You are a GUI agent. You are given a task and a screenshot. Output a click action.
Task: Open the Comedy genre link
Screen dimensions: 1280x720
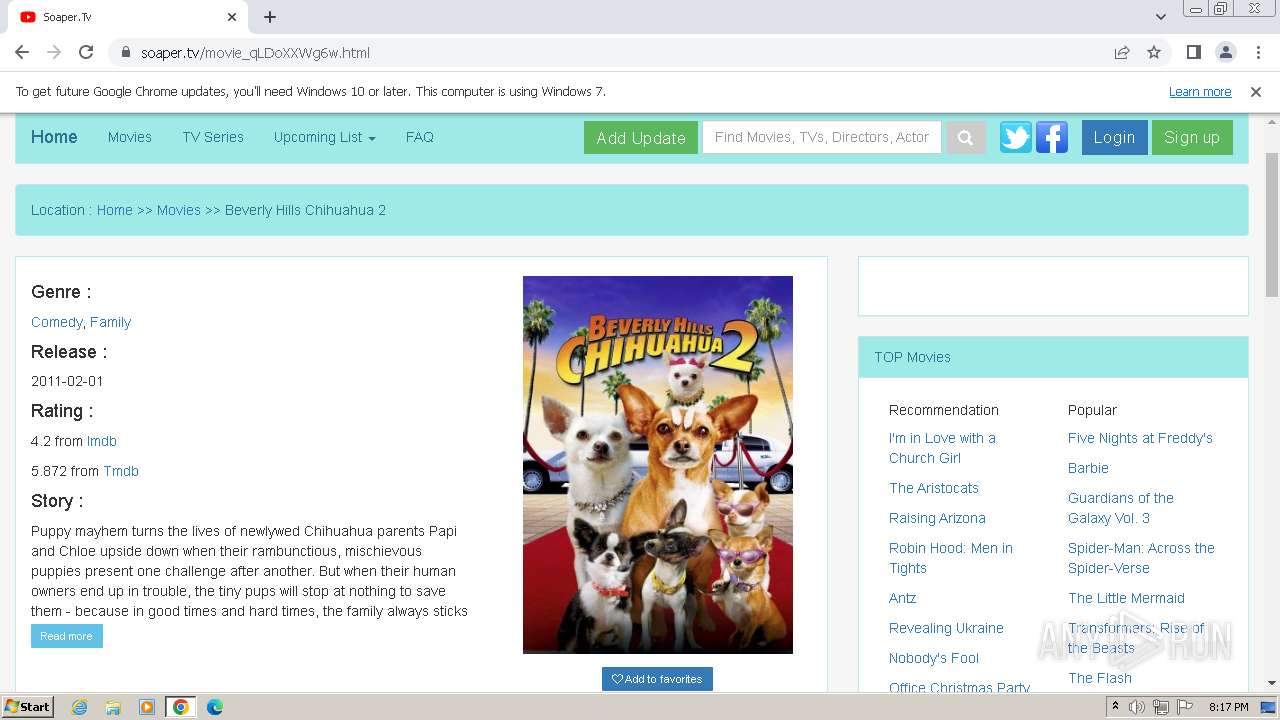57,322
